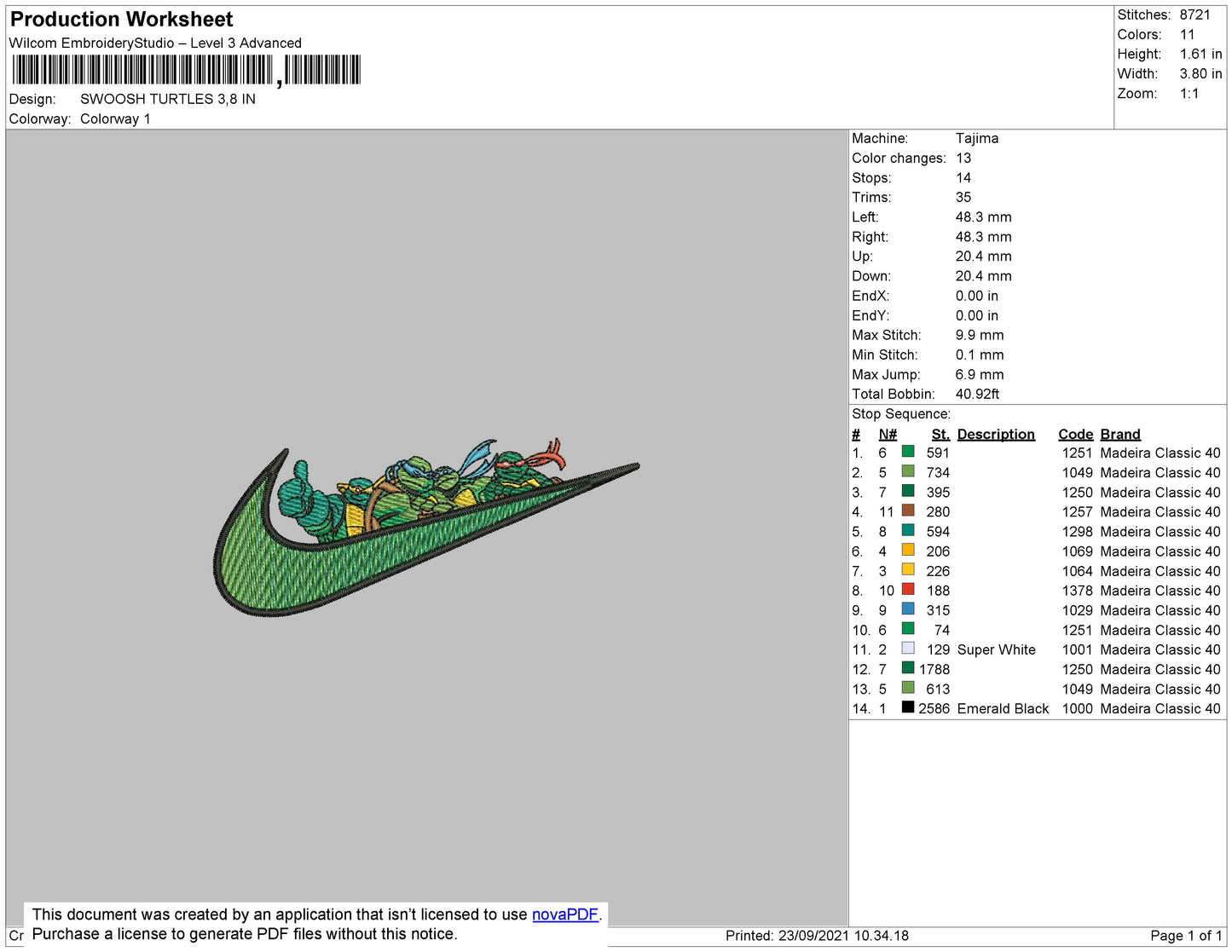Click the St. column header
Viewport: 1232px width, 952px height.
(x=940, y=435)
